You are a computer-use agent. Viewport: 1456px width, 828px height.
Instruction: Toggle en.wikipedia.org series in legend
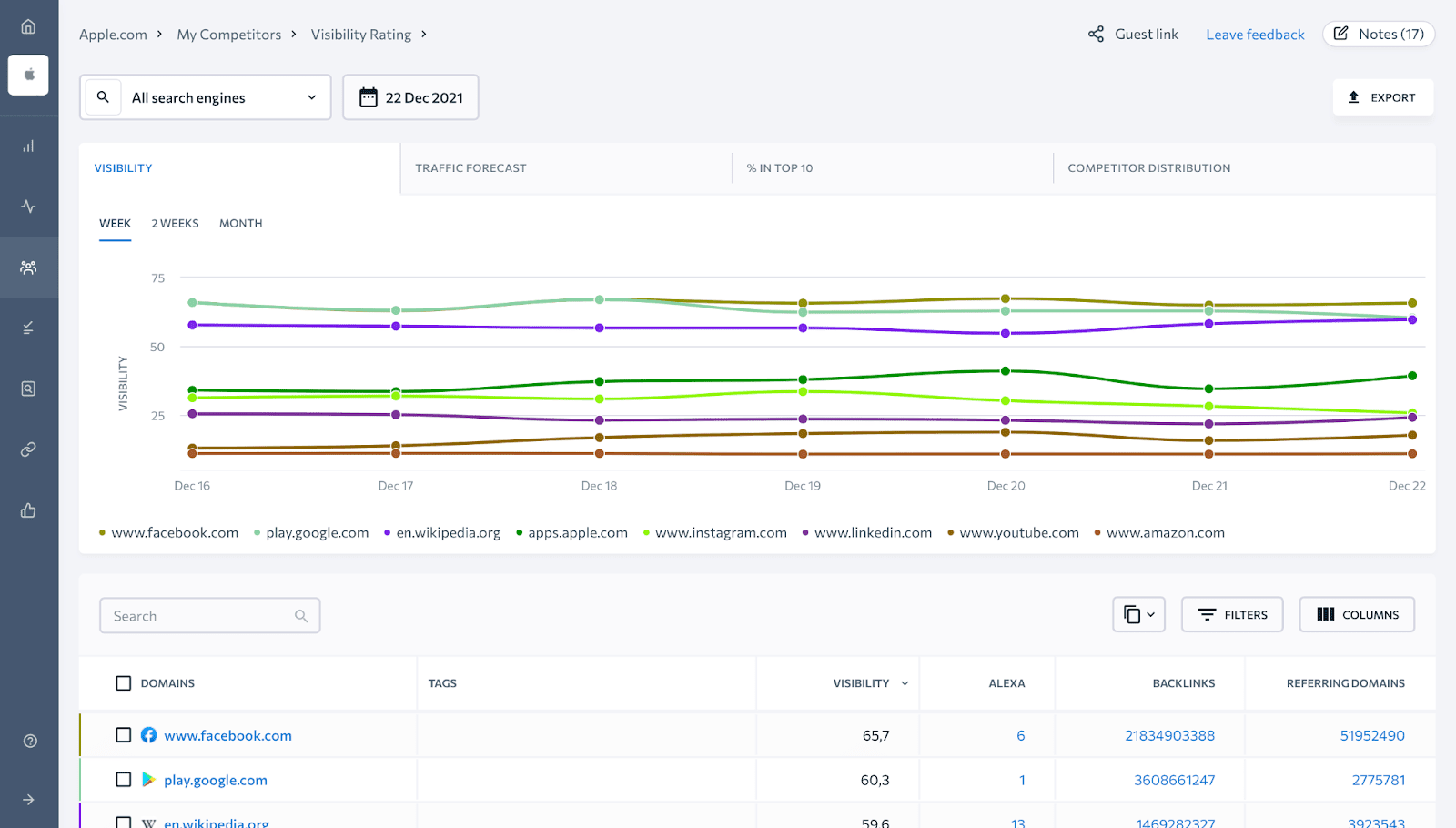[442, 532]
